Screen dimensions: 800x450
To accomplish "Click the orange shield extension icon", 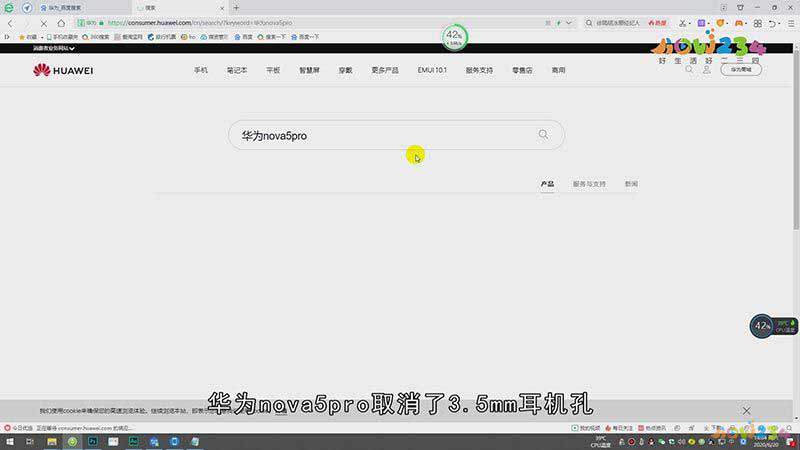I will tap(720, 23).
